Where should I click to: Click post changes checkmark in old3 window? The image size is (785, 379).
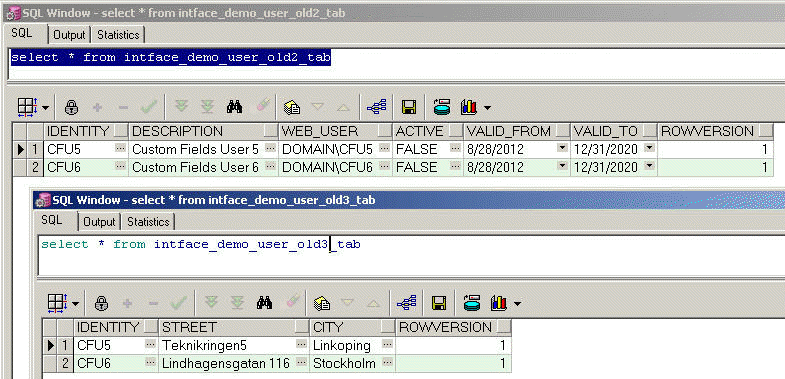(x=179, y=302)
